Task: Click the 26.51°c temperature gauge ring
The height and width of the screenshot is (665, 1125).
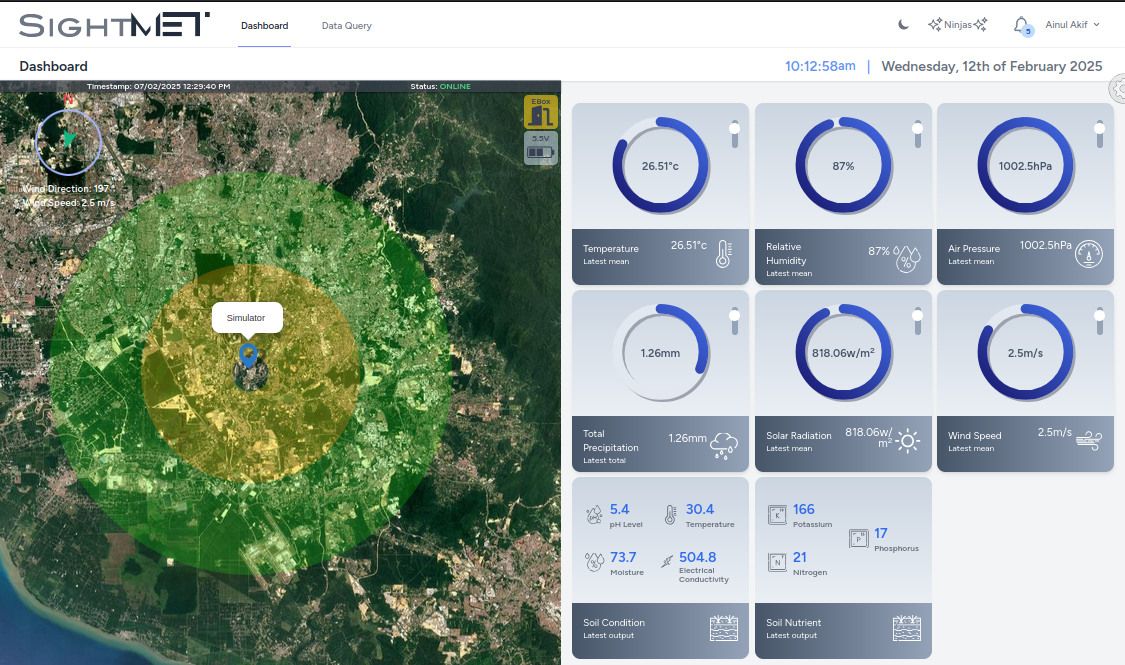Action: coord(660,166)
